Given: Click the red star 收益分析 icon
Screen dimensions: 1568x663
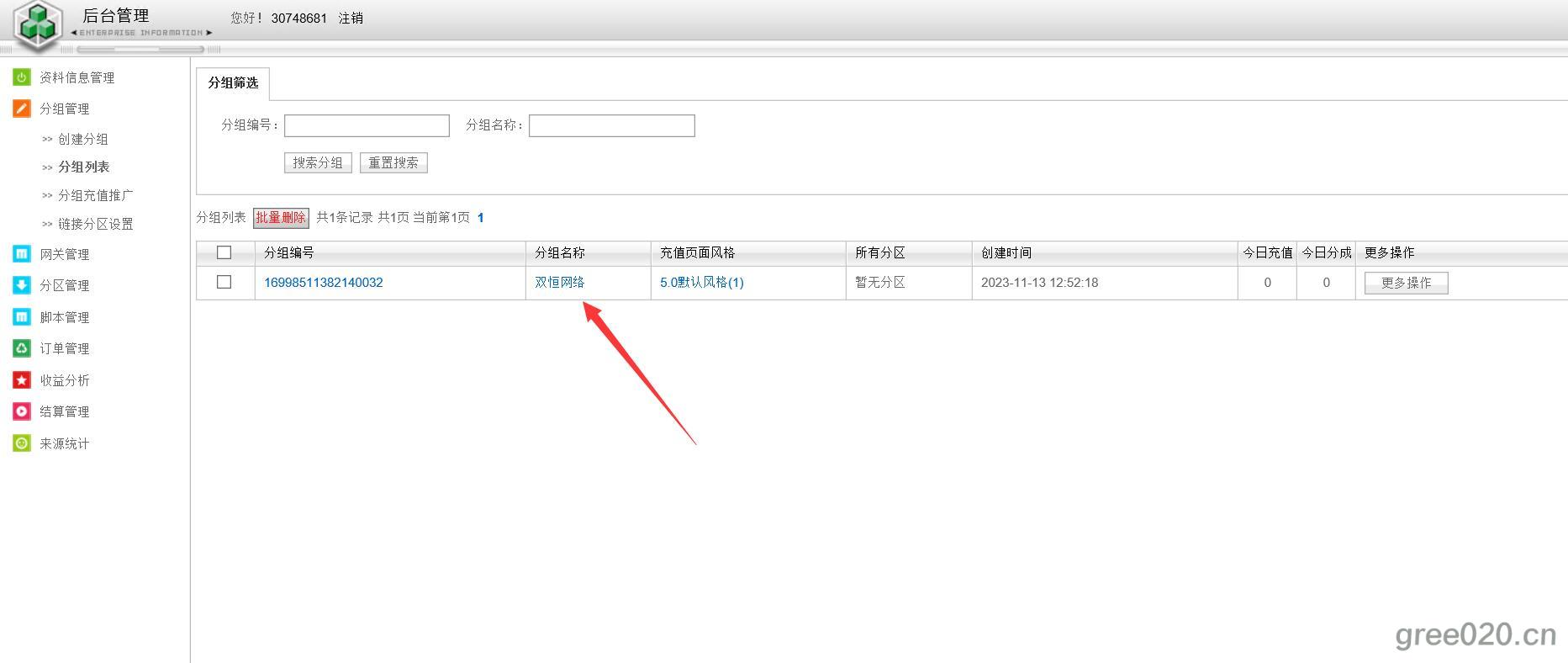Looking at the screenshot, I should [x=22, y=380].
